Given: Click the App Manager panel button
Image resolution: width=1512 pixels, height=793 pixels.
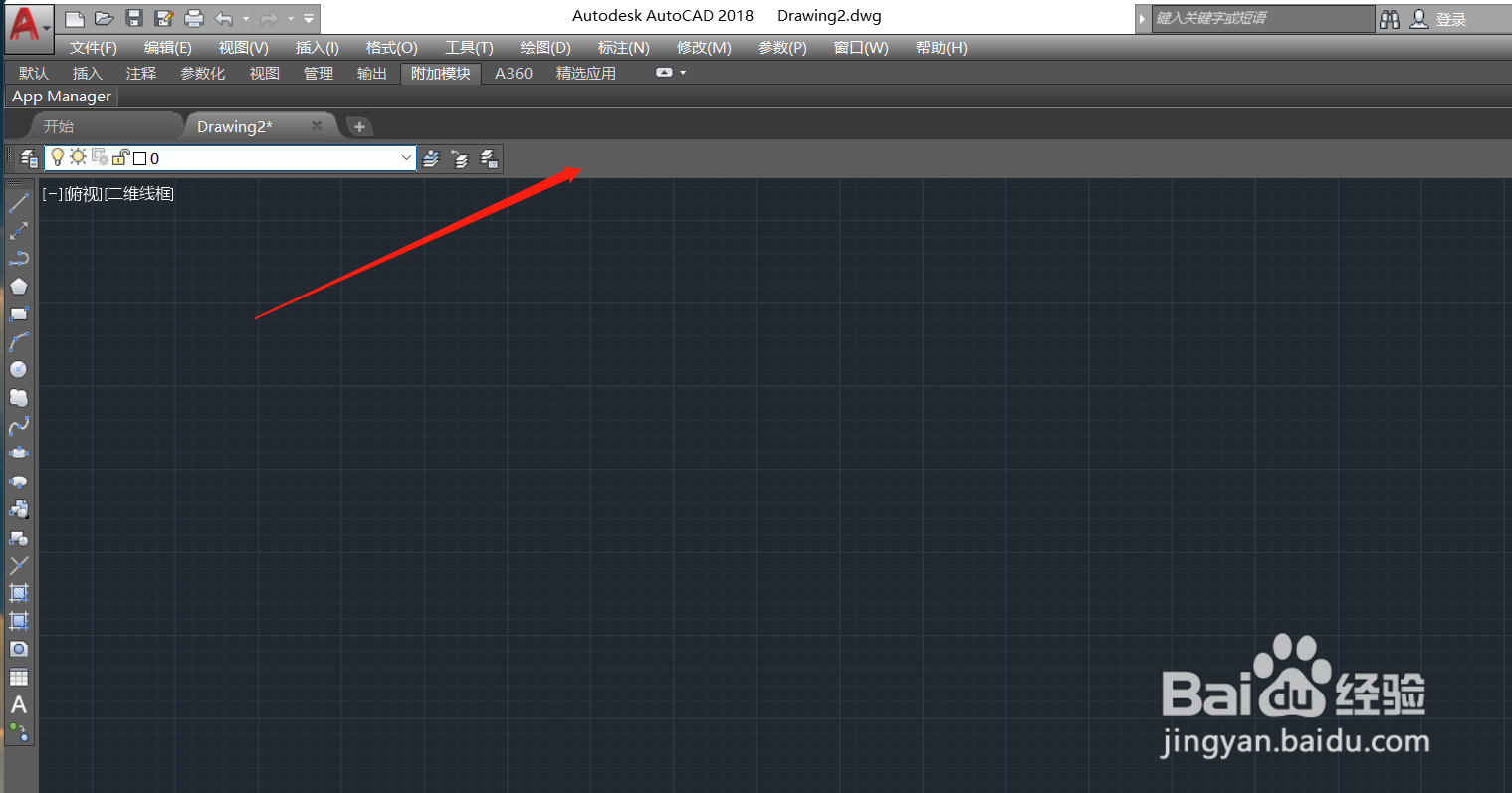Looking at the screenshot, I should pyautogui.click(x=62, y=97).
